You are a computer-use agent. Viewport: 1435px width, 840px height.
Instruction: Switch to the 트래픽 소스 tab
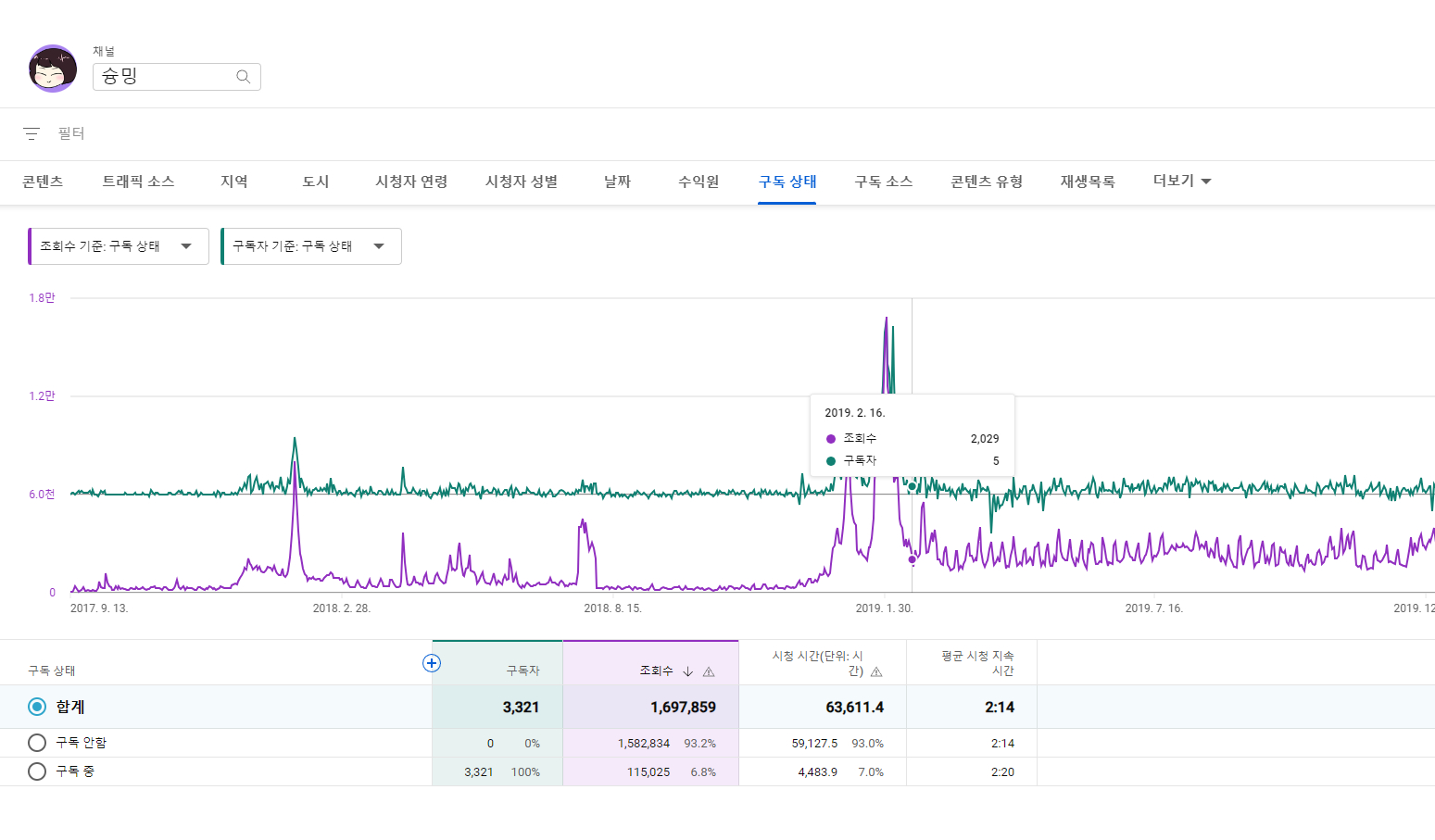click(138, 182)
